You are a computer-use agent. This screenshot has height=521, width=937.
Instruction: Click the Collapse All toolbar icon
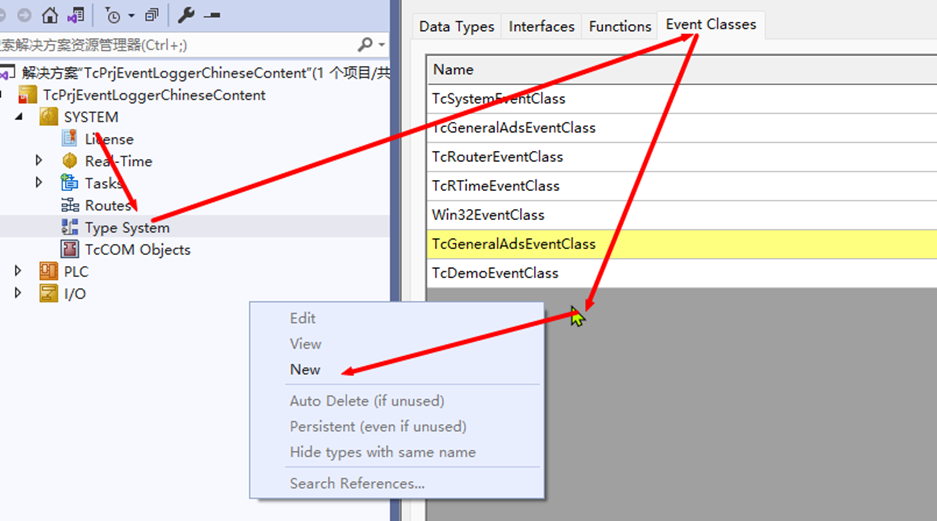151,15
